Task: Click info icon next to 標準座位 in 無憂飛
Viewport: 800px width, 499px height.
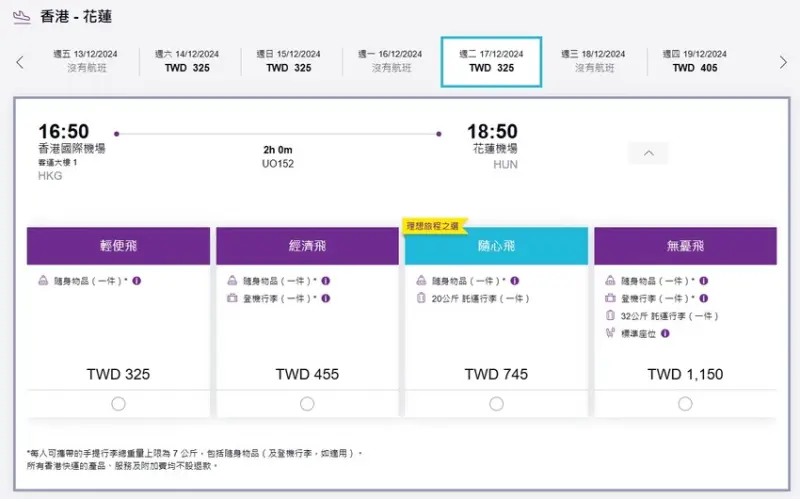Action: (665, 333)
